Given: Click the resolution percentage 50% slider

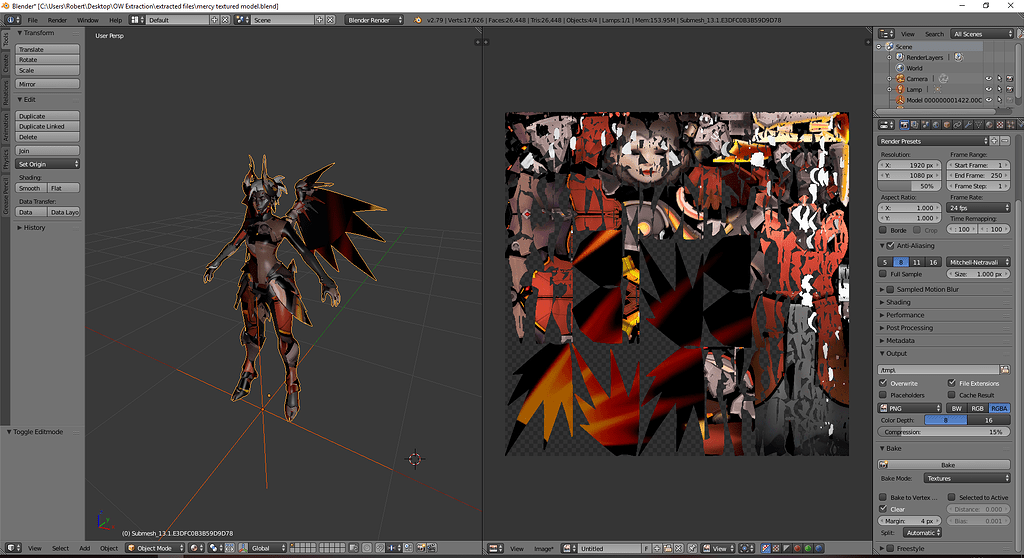Looking at the screenshot, I should click(x=910, y=186).
